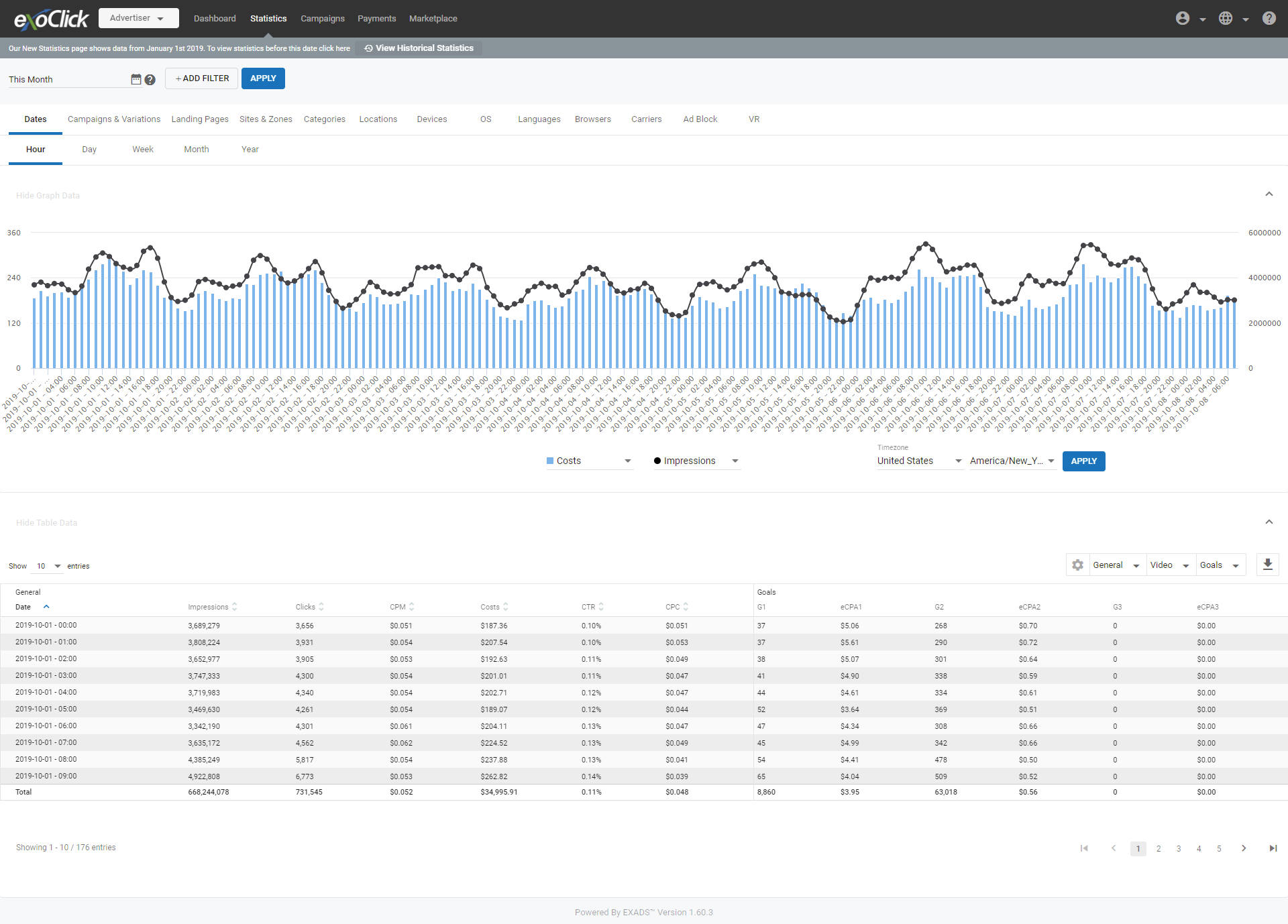Collapse the table data section chevron
Image resolution: width=1288 pixels, height=924 pixels.
pos(1269,522)
